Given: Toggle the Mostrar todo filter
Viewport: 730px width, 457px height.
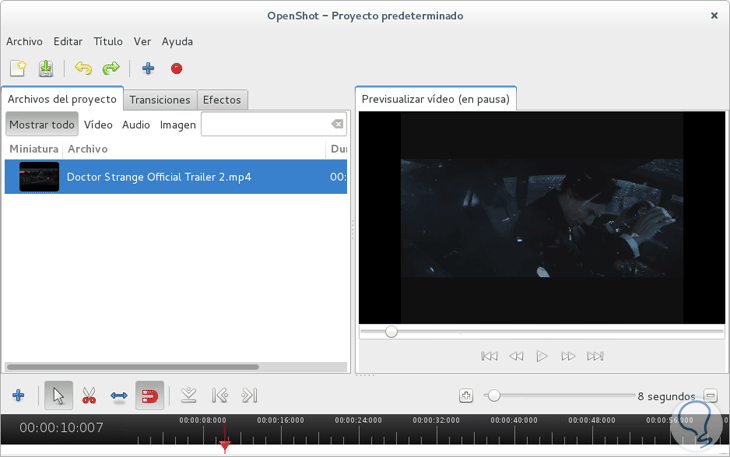Looking at the screenshot, I should tap(42, 124).
